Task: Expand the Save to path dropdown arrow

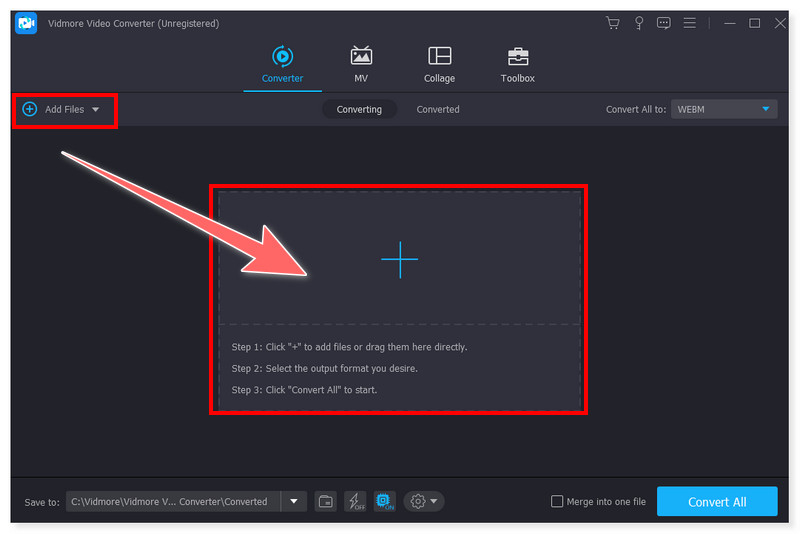Action: click(x=294, y=501)
